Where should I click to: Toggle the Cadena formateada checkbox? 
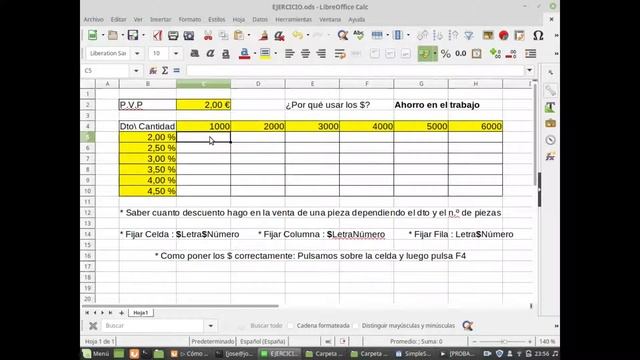[x=291, y=326]
